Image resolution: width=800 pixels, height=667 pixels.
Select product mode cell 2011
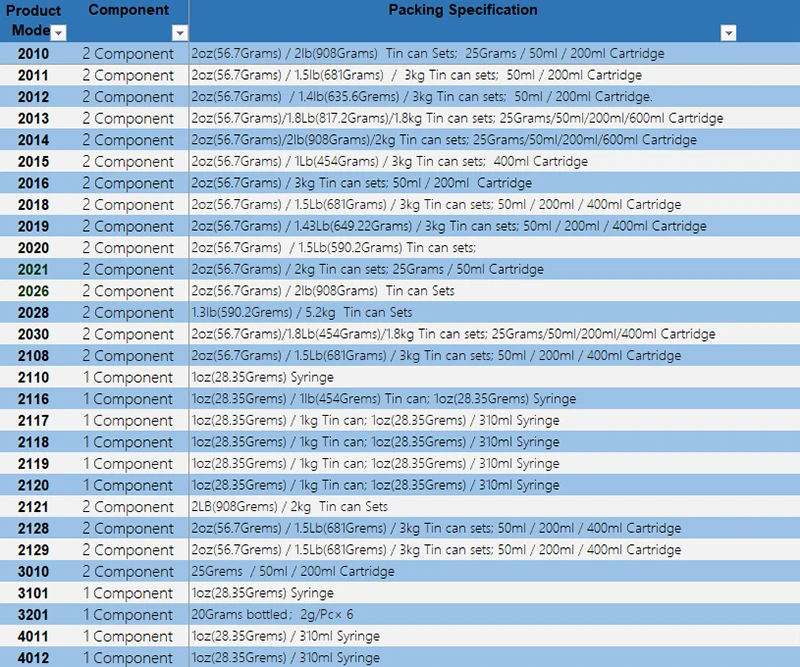34,75
